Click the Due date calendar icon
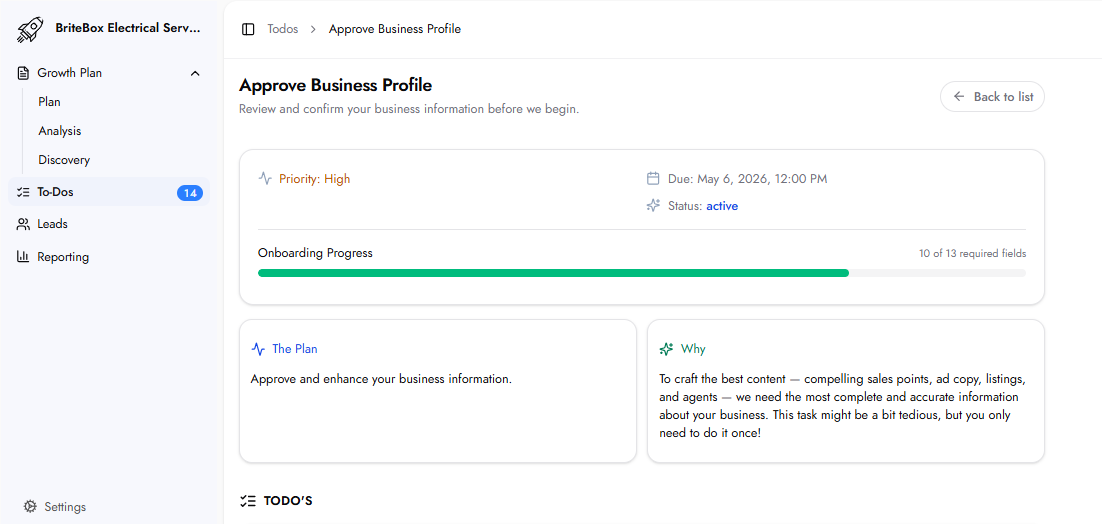This screenshot has height=524, width=1102. pyautogui.click(x=653, y=179)
